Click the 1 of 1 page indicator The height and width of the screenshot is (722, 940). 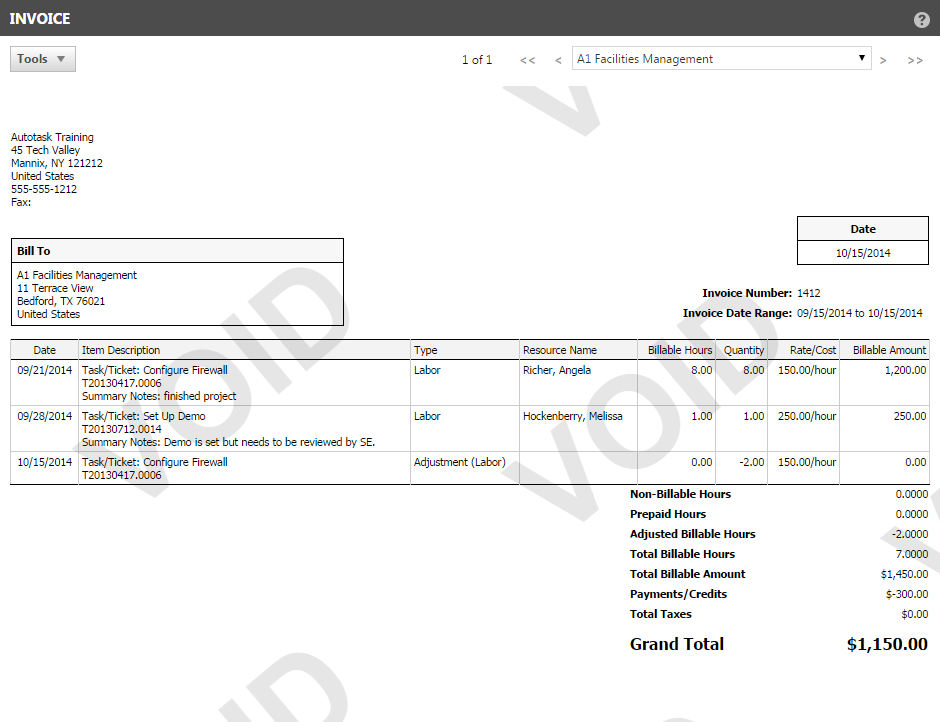[477, 60]
